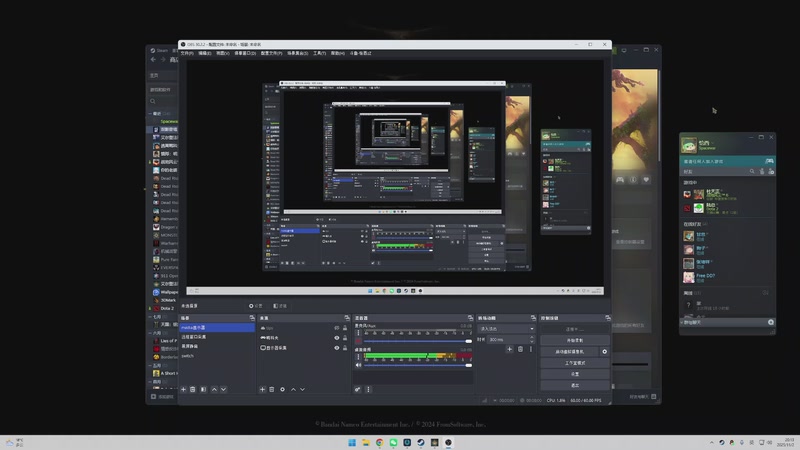Remove selected source with trash icon
The image size is (800, 450).
271,389
